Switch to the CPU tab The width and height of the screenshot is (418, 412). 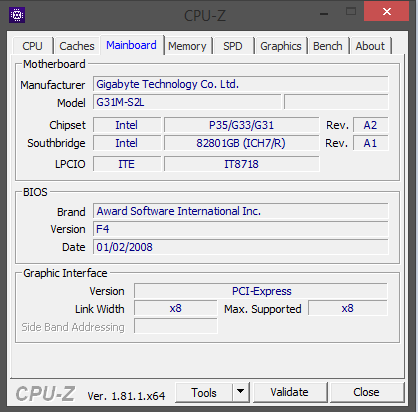(32, 46)
